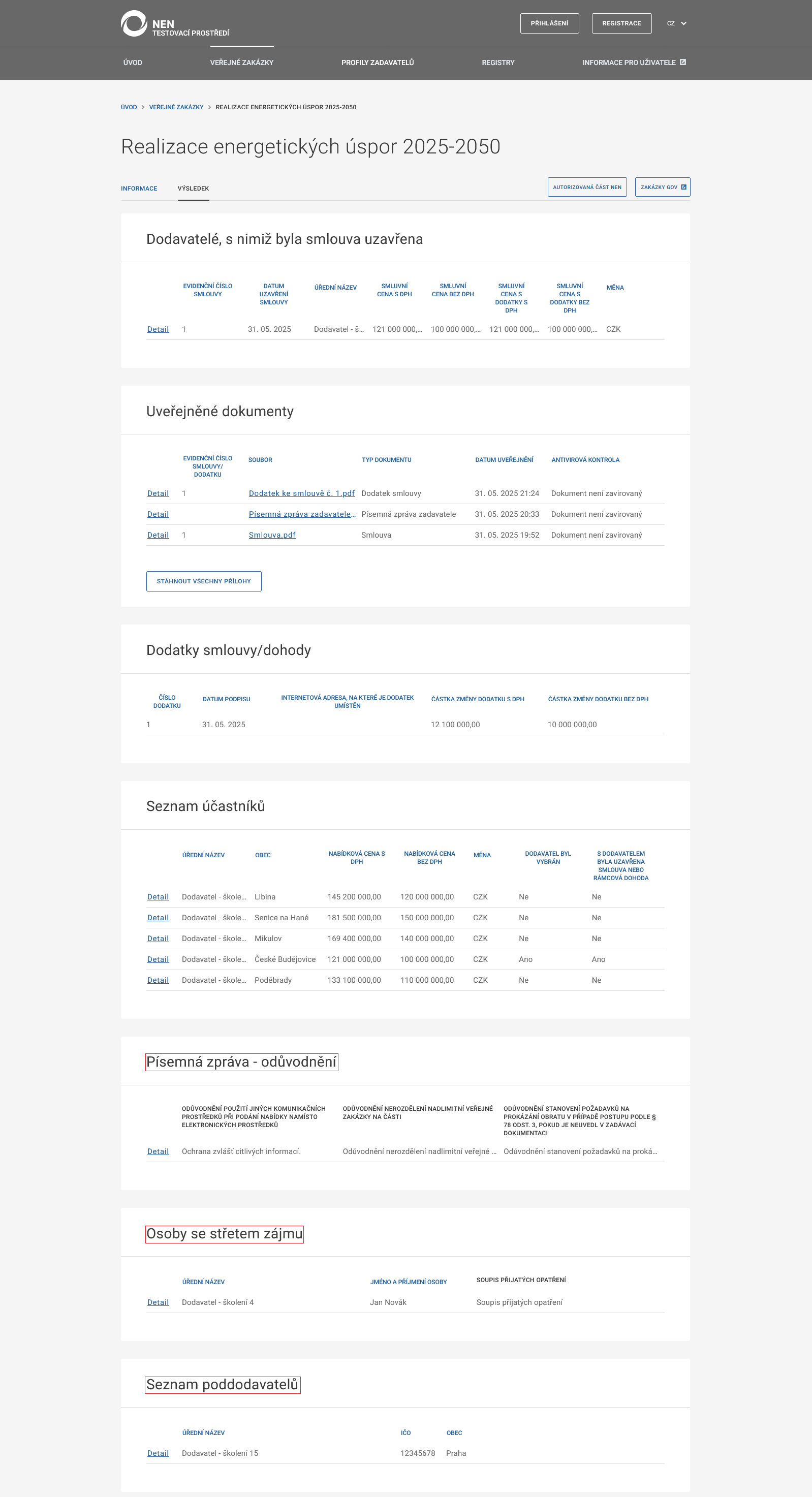Sort documents by SOUBOR column header
This screenshot has height=1497, width=812.
pyautogui.click(x=260, y=460)
